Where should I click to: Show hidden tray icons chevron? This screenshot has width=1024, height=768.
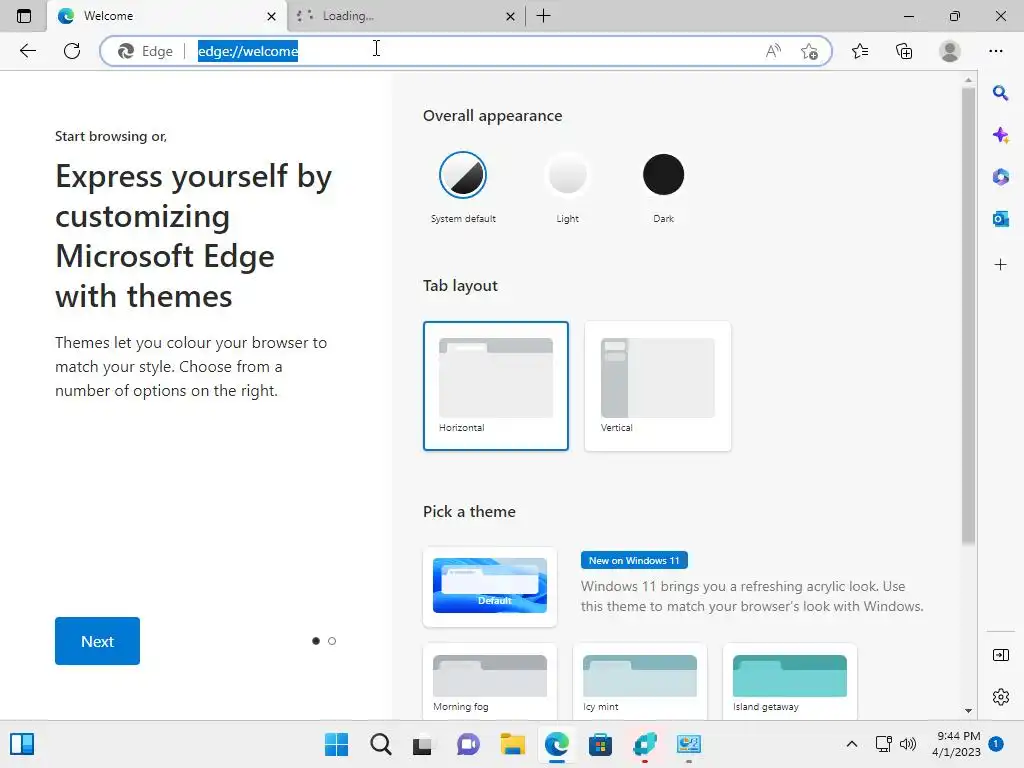pos(852,744)
